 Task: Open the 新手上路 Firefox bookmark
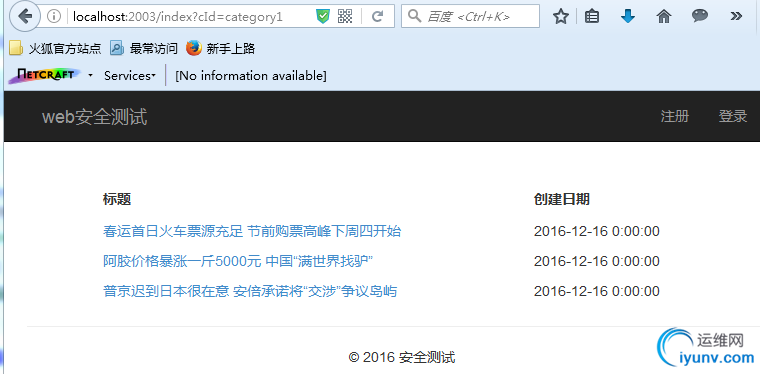221,48
